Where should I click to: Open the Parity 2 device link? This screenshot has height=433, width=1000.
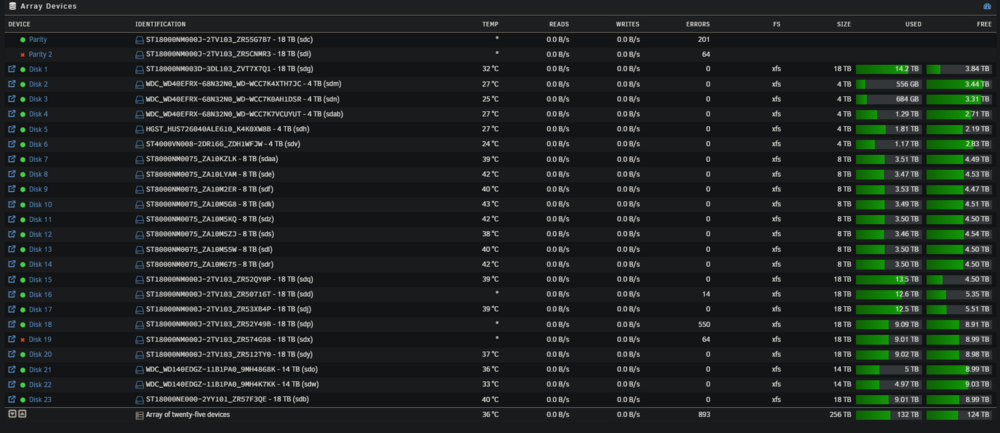click(x=40, y=54)
